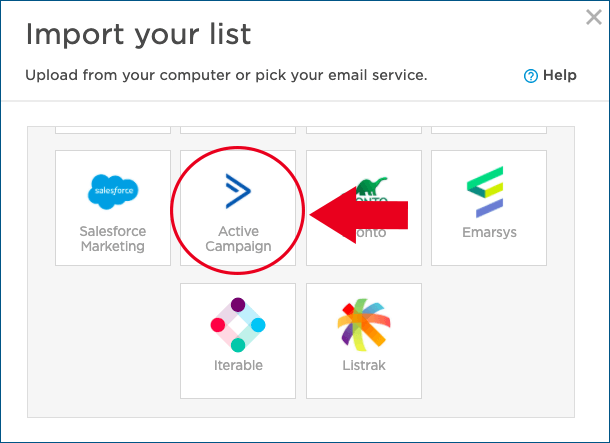Open the Help link

[x=559, y=75]
